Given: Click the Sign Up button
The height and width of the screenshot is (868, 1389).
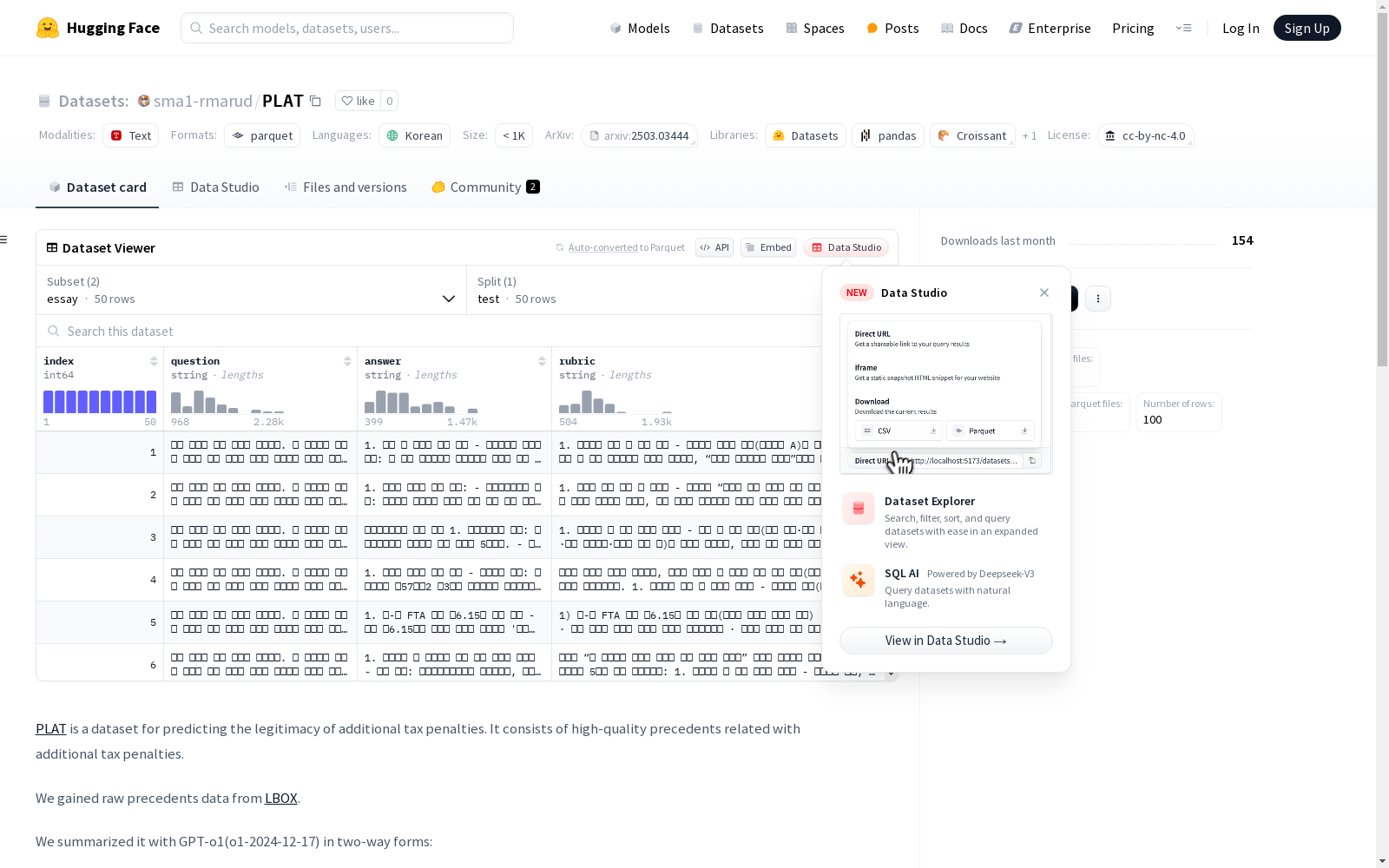Looking at the screenshot, I should (x=1307, y=28).
